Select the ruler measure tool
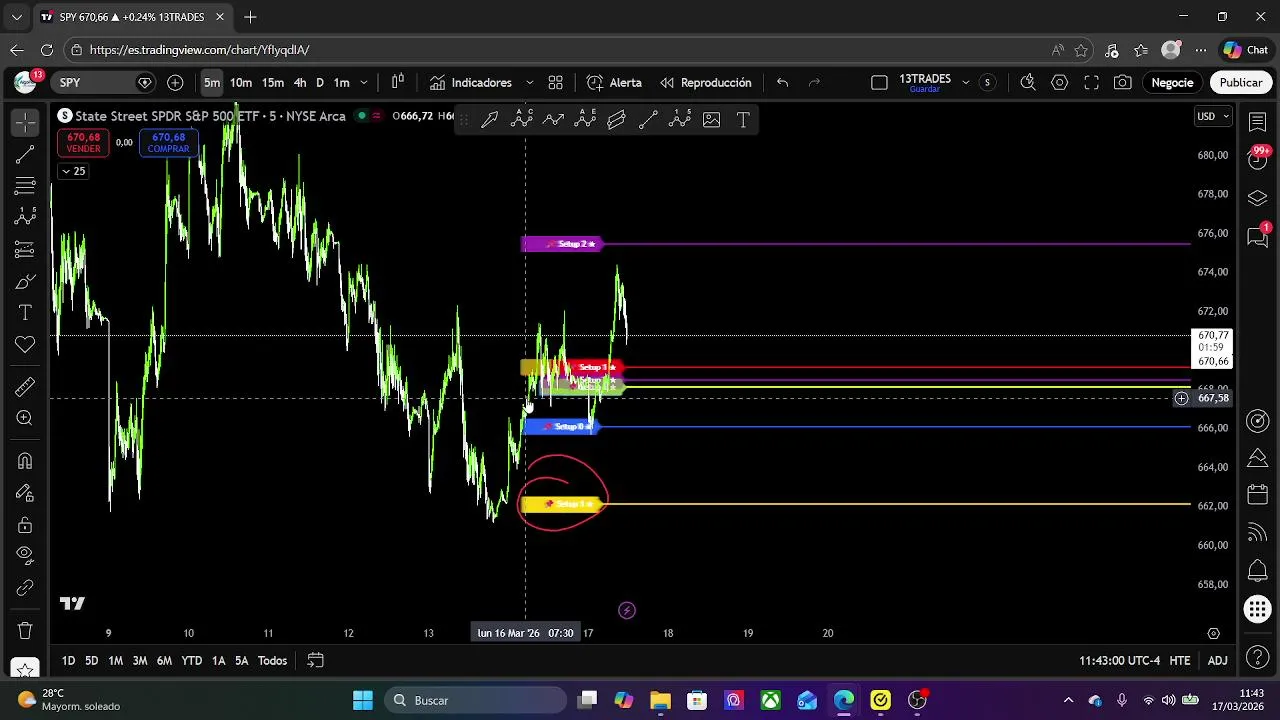This screenshot has height=720, width=1280. click(25, 387)
